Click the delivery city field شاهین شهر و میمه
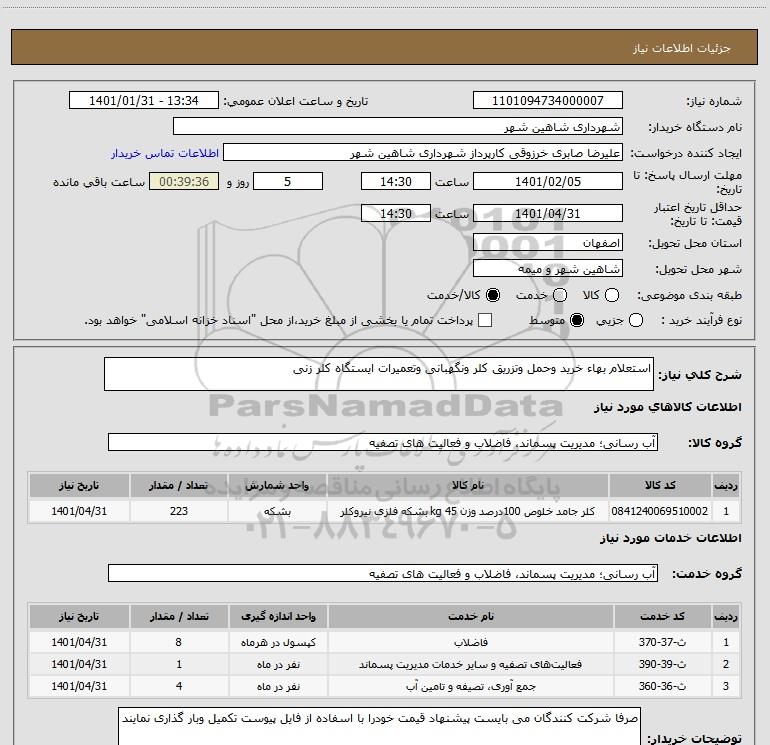 [548, 268]
